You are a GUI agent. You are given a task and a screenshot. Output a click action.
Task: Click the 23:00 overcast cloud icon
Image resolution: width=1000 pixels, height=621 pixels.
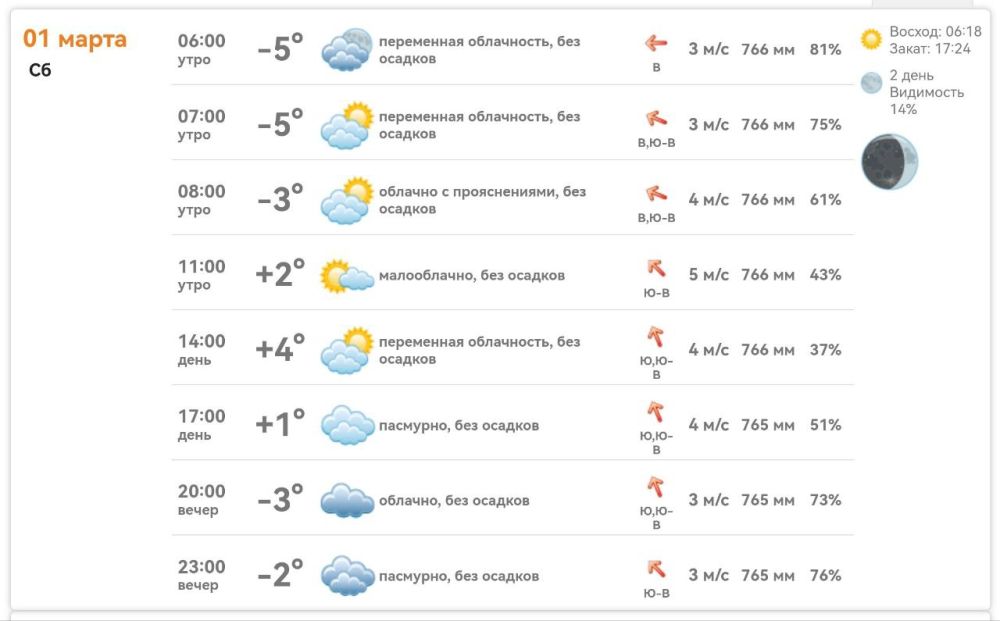pyautogui.click(x=347, y=576)
